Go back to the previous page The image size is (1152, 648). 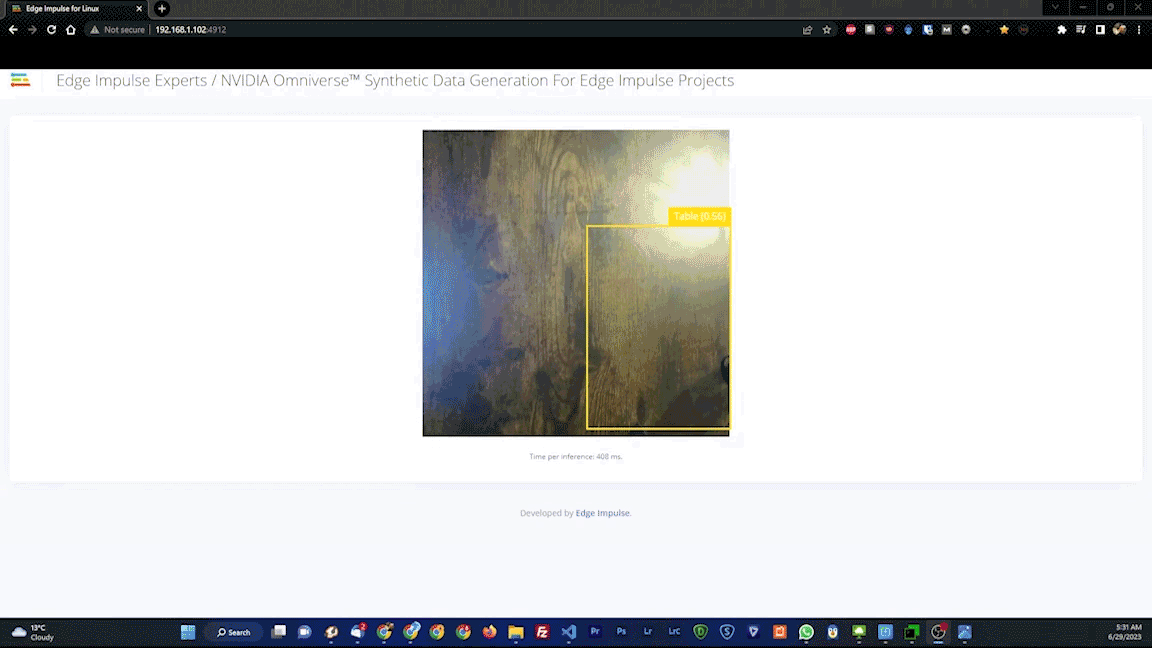13,30
